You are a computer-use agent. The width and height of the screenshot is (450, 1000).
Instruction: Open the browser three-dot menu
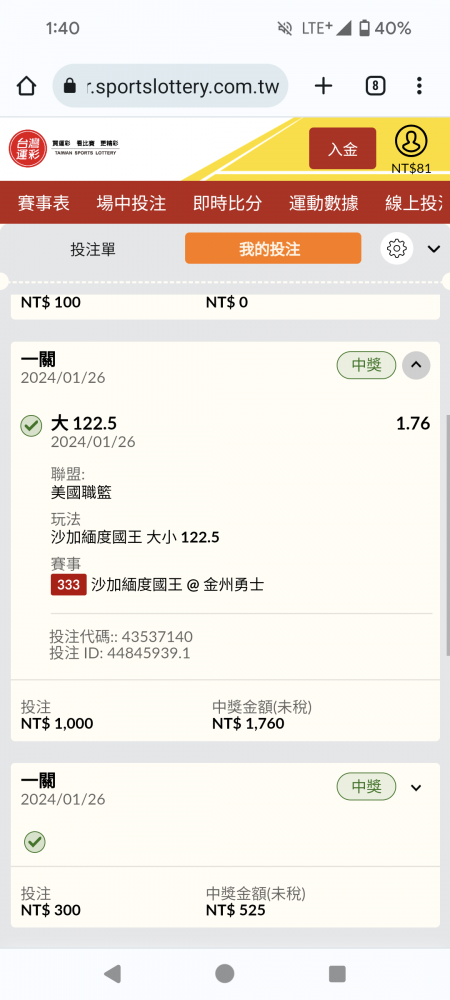click(419, 85)
